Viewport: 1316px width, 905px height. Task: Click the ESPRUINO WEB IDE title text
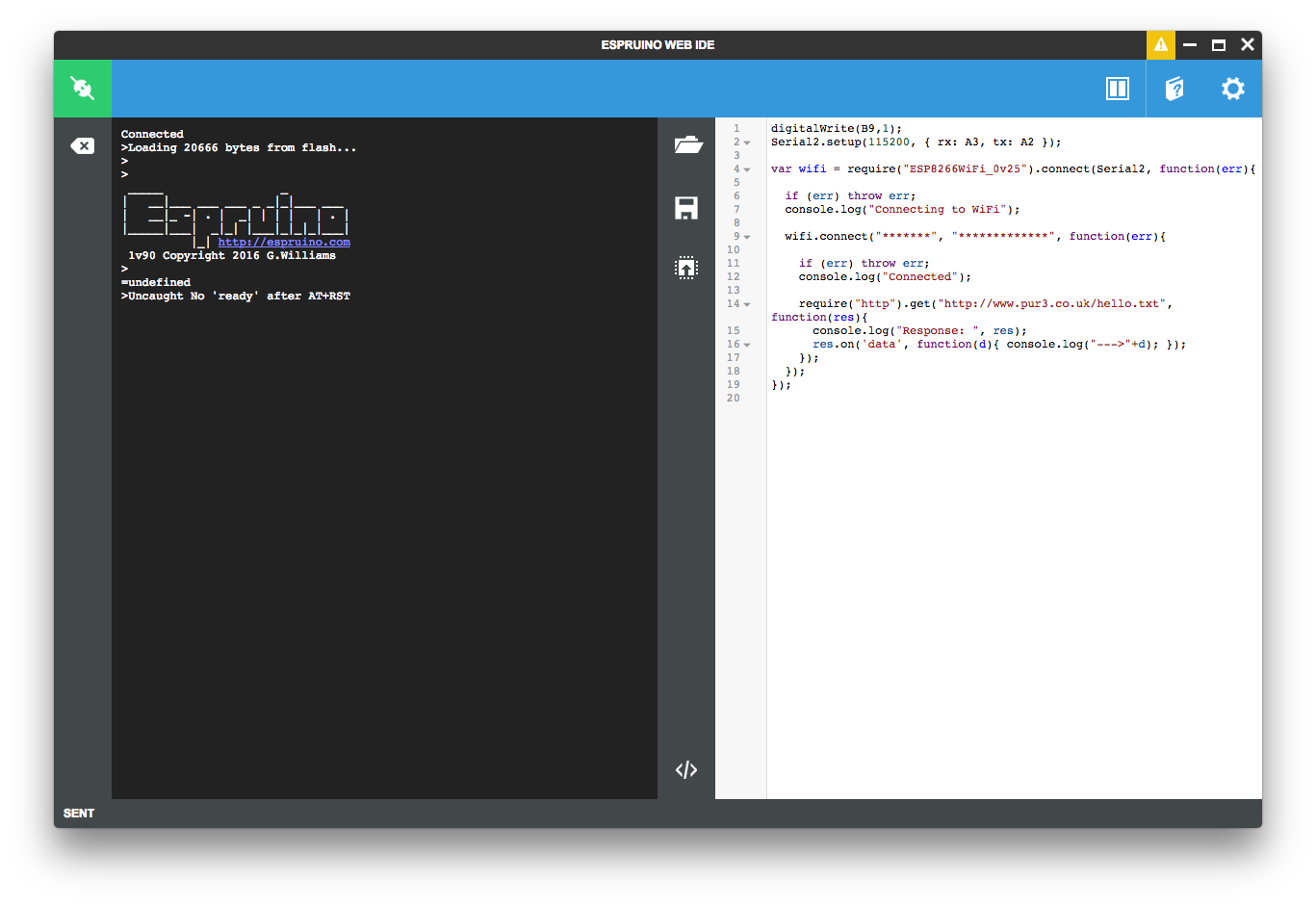tap(658, 45)
